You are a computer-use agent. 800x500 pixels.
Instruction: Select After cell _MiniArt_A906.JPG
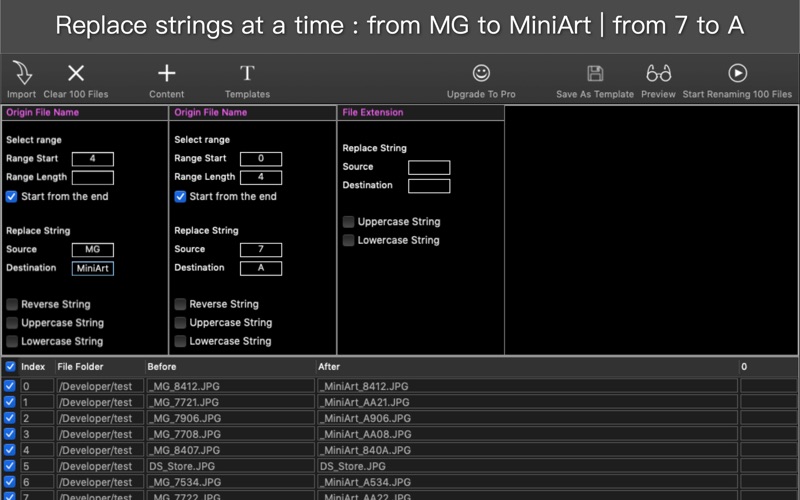pos(528,418)
